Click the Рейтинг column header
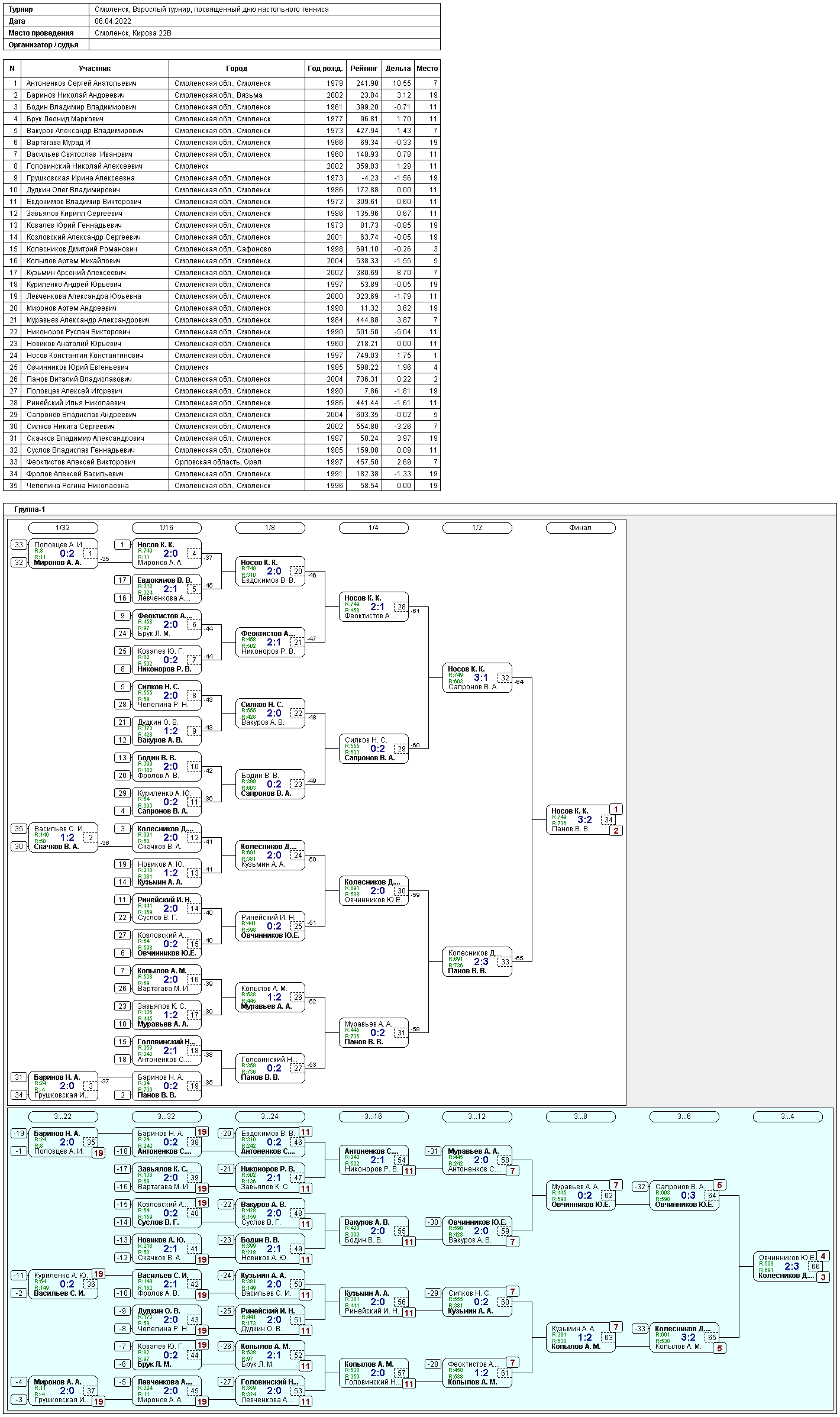Image resolution: width=840 pixels, height=1417 pixels. (363, 69)
